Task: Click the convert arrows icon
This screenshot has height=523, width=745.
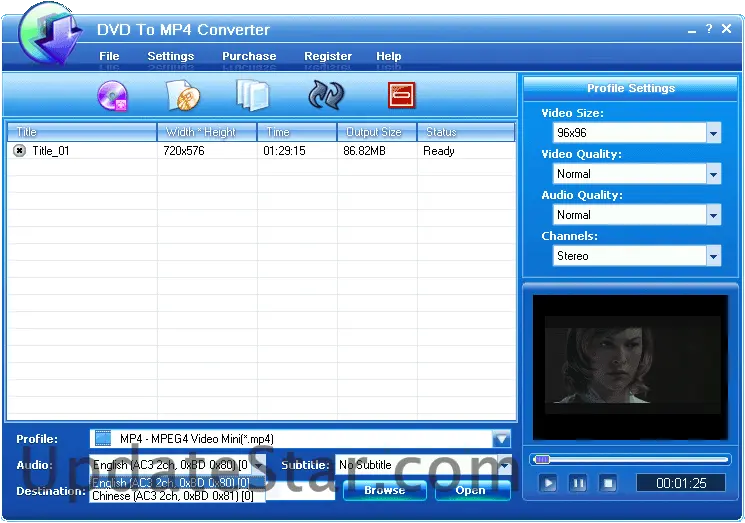Action: click(326, 96)
